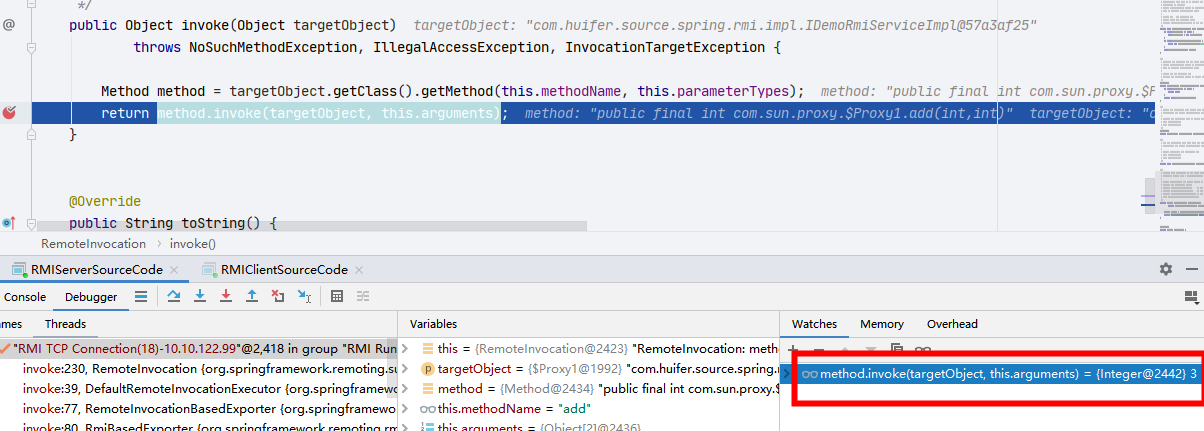The width and height of the screenshot is (1204, 431).
Task: Open debug tool window settings gear
Action: pos(1165,269)
